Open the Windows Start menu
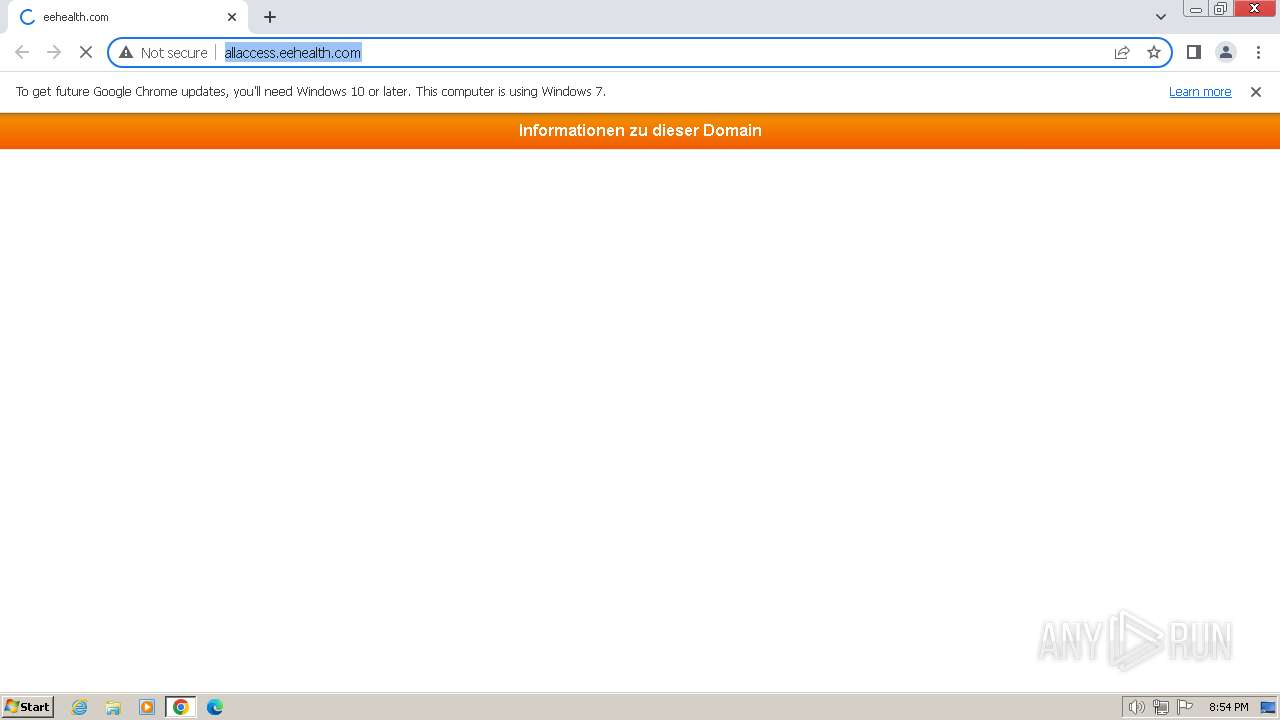 tap(28, 706)
